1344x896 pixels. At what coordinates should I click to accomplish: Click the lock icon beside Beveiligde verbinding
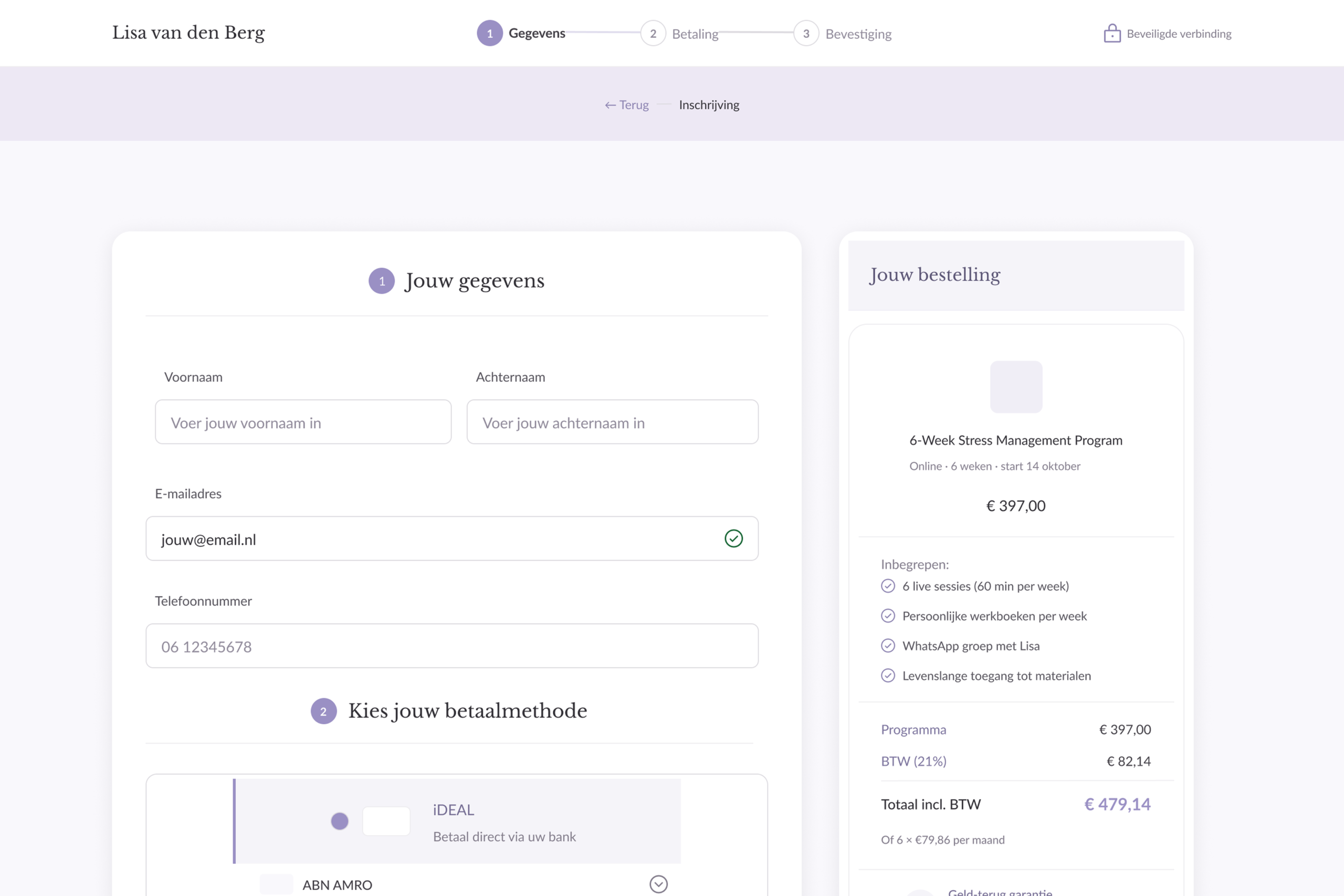coord(1111,33)
